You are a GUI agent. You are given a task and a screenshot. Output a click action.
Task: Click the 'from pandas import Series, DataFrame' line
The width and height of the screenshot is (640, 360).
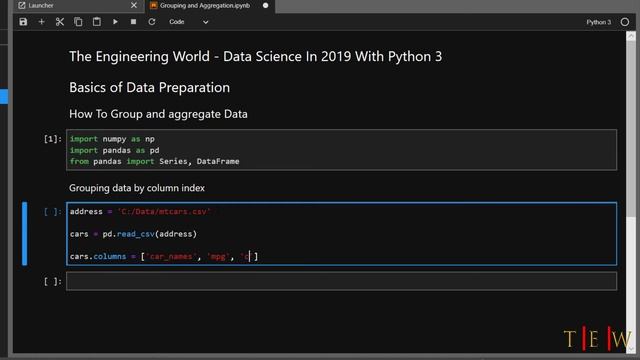pos(155,161)
